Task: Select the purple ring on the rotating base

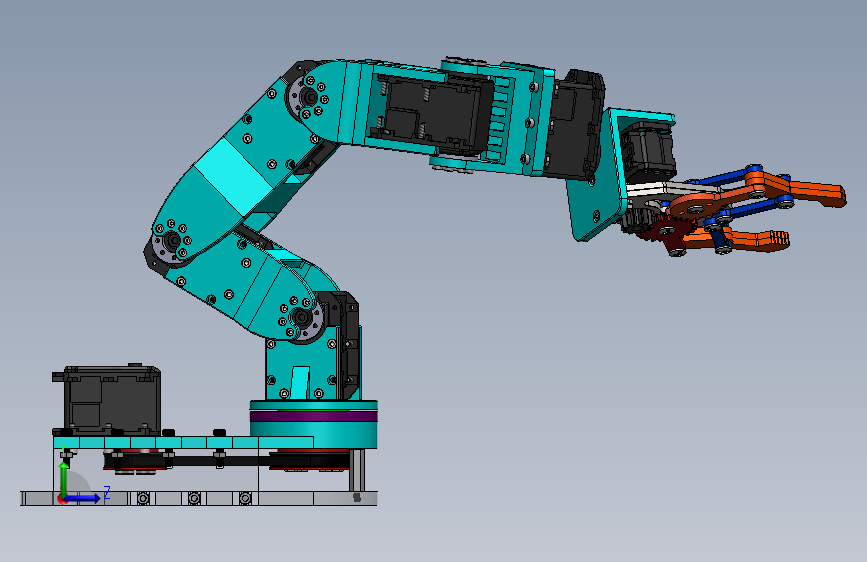Action: (x=314, y=417)
